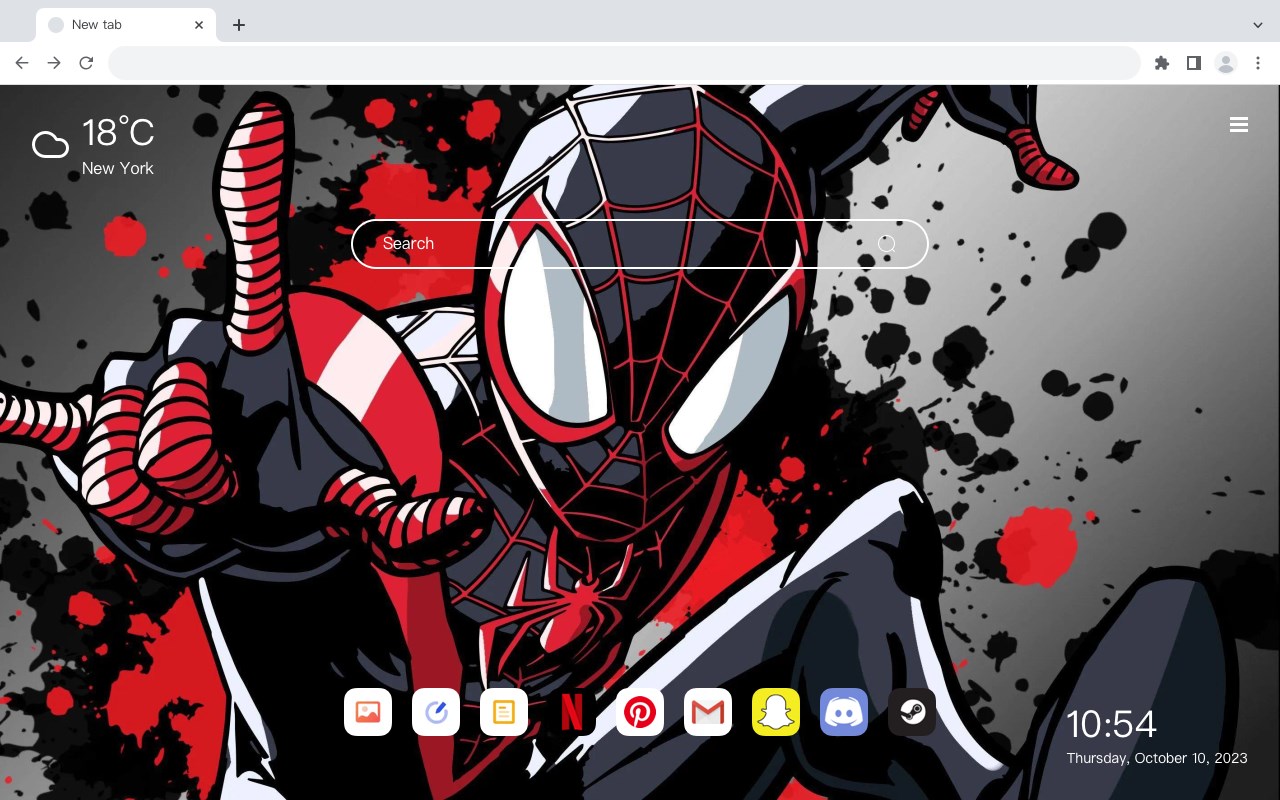Open the yellow notes shortcut
The image size is (1280, 800).
click(x=504, y=712)
